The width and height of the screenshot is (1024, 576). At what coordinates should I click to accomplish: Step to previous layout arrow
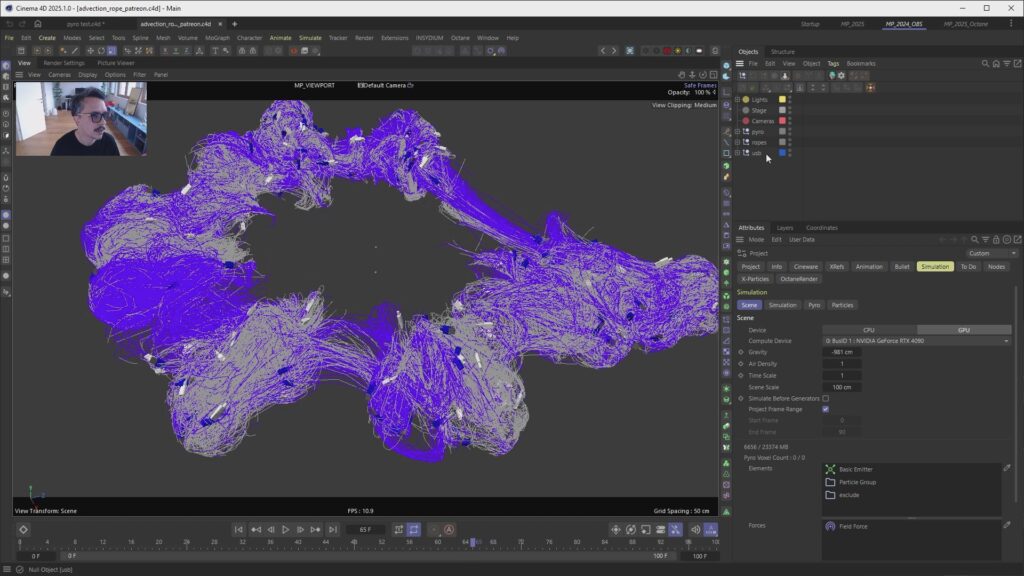pyautogui.click(x=603, y=50)
